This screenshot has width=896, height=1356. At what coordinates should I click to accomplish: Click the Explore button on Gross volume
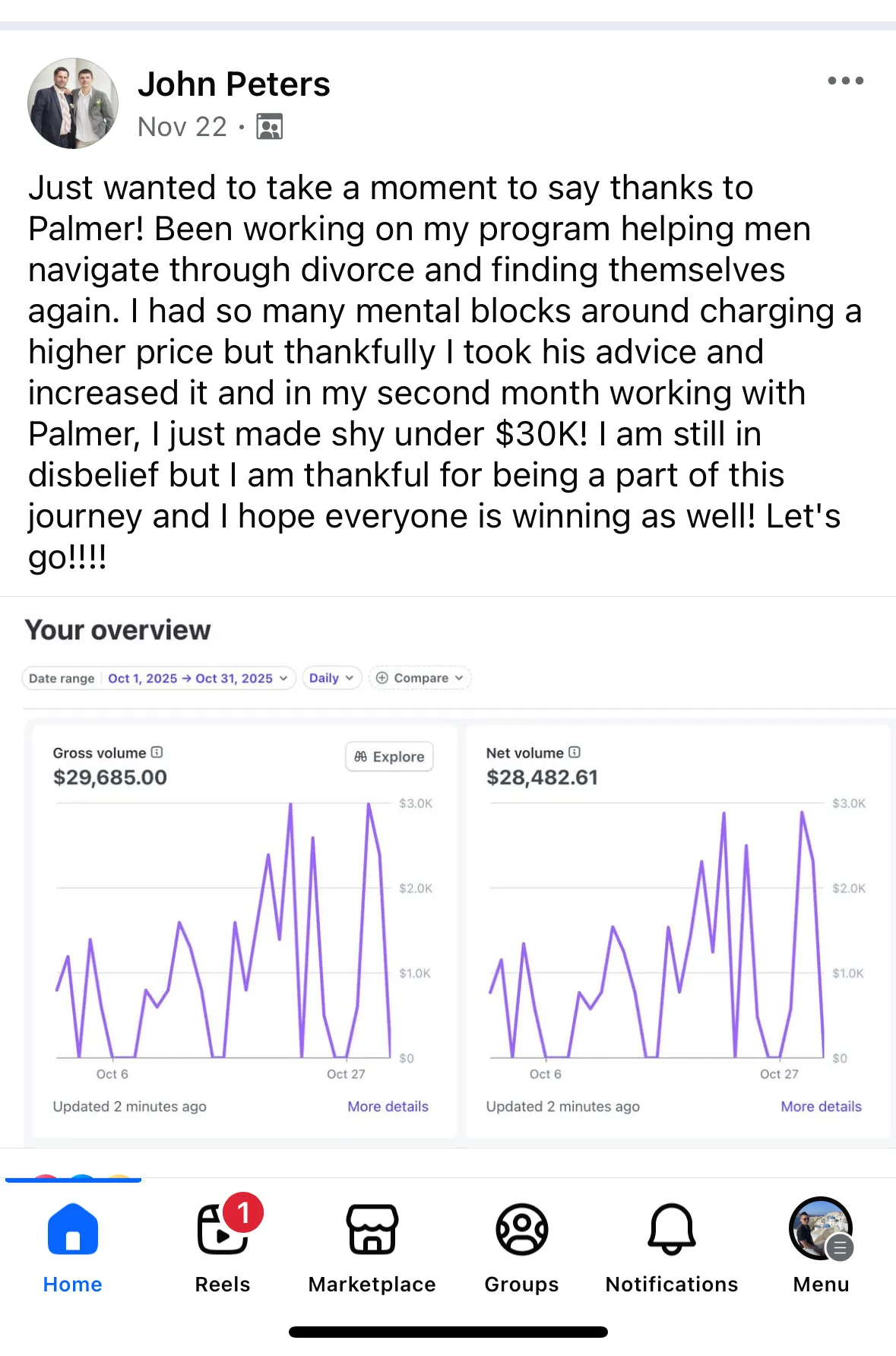tap(389, 756)
